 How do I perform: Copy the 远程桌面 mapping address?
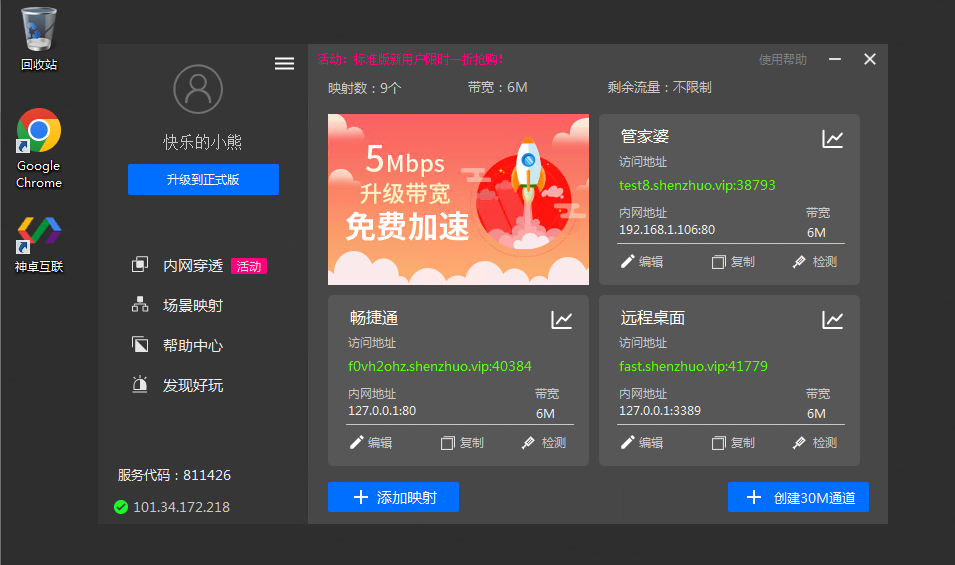coord(733,443)
